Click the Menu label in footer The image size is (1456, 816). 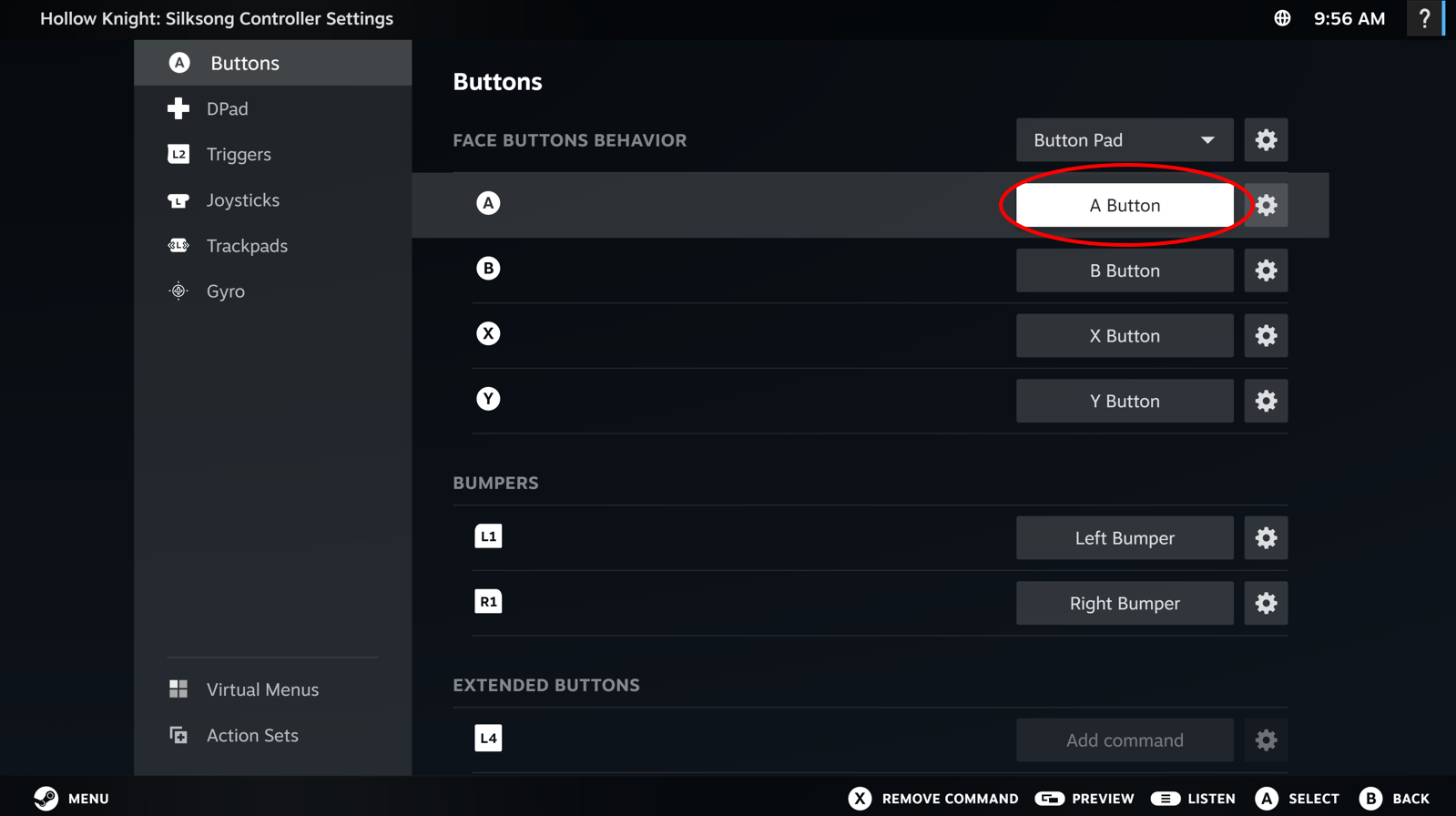point(88,799)
